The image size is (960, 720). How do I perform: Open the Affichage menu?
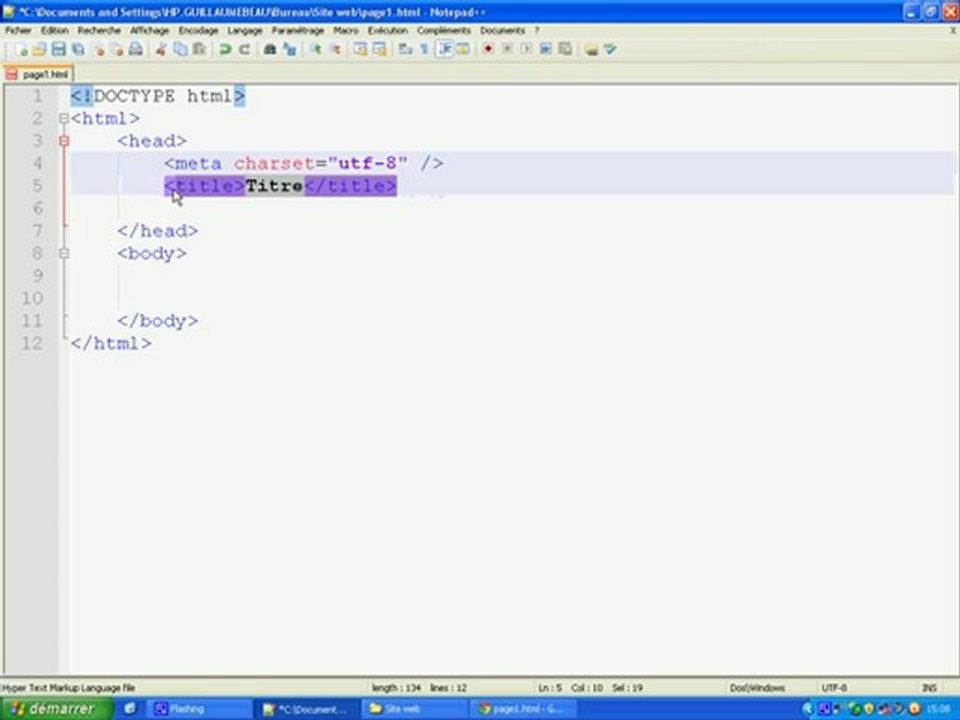(x=149, y=30)
